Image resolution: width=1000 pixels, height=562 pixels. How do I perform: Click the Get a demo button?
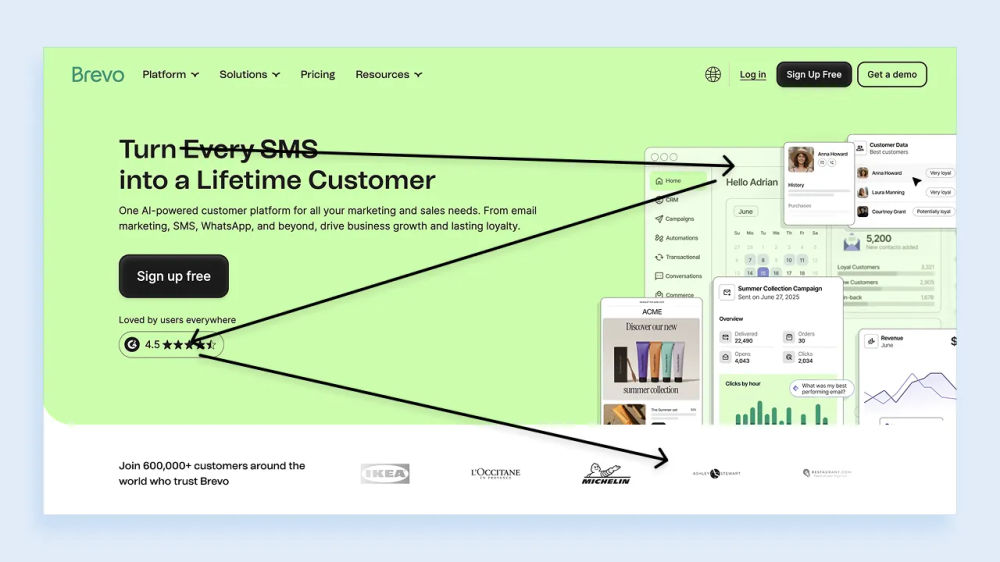pos(892,75)
